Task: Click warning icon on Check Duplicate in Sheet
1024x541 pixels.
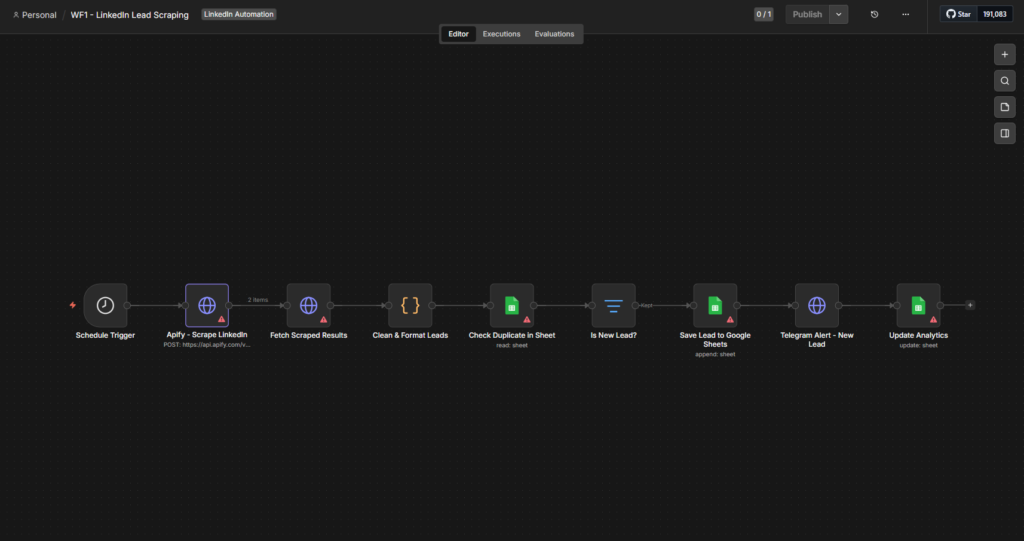Action: point(527,320)
